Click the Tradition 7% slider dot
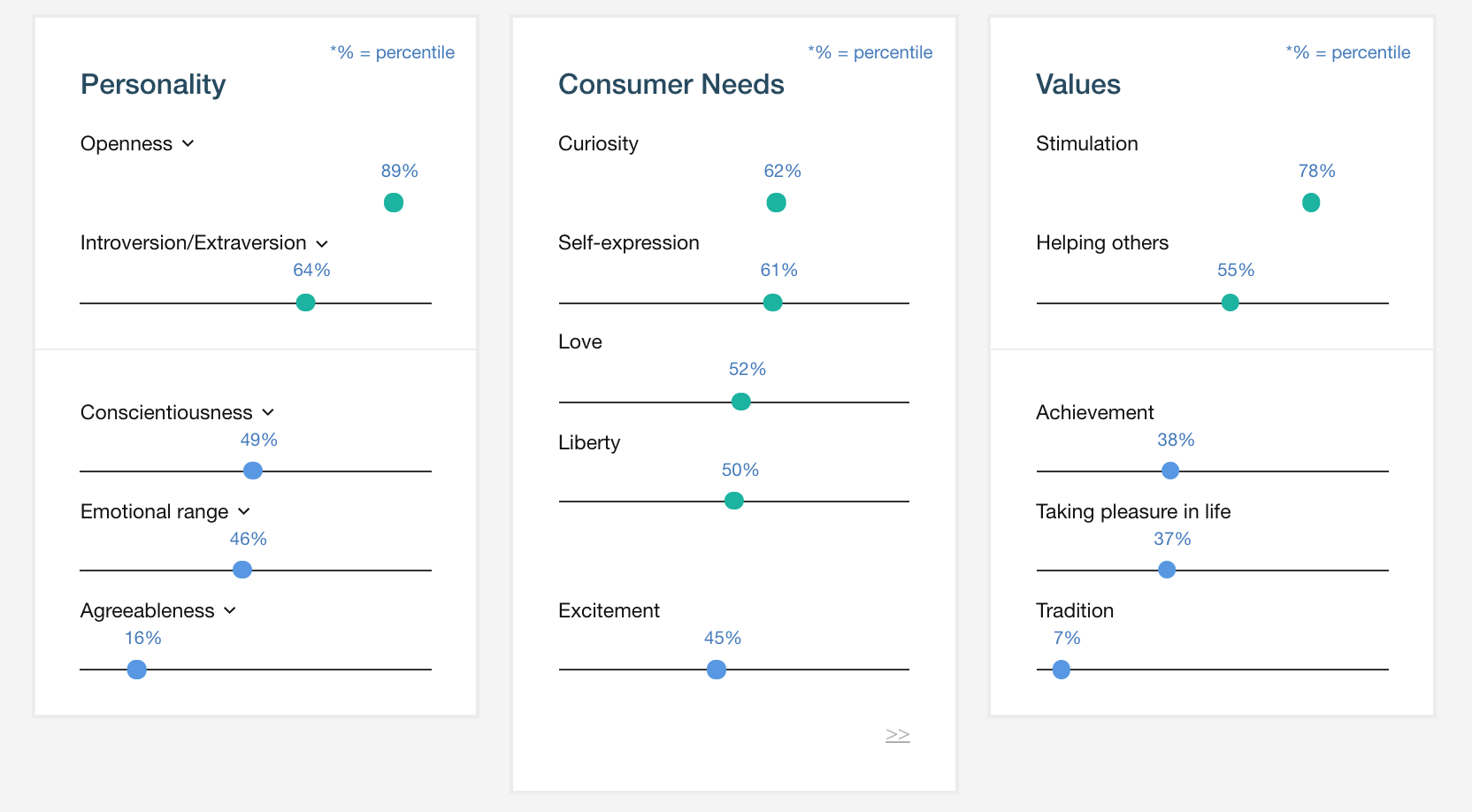The width and height of the screenshot is (1472, 812). click(1062, 670)
